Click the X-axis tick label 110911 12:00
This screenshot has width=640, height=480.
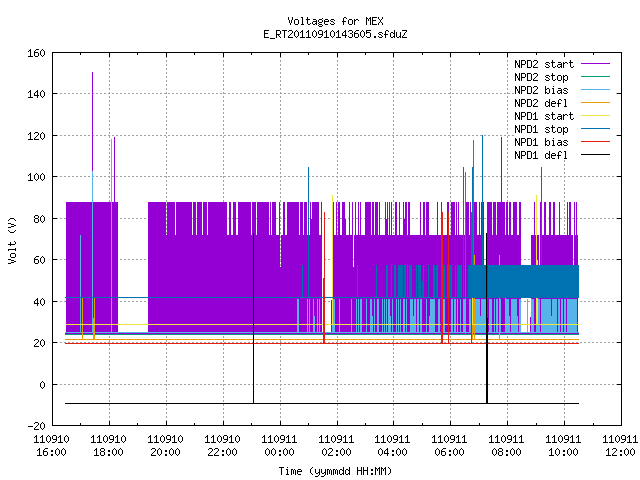click(620, 446)
